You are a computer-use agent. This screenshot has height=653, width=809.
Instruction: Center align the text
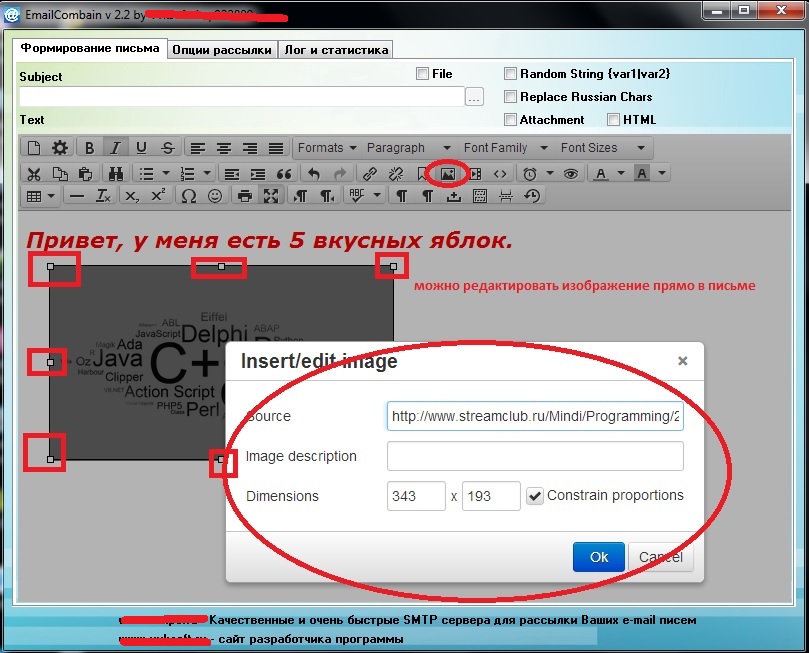(x=223, y=148)
